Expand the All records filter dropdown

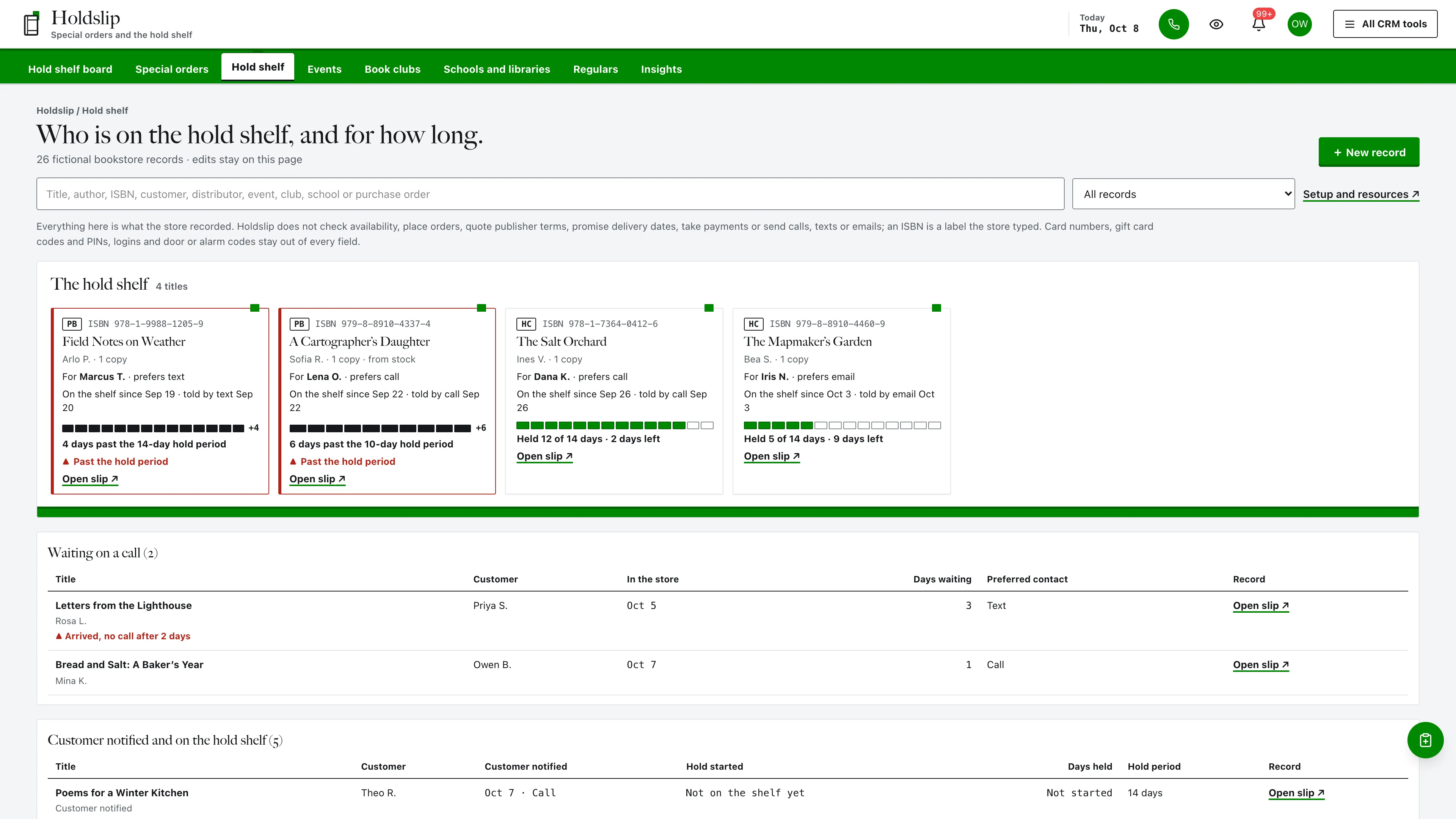click(x=1183, y=194)
